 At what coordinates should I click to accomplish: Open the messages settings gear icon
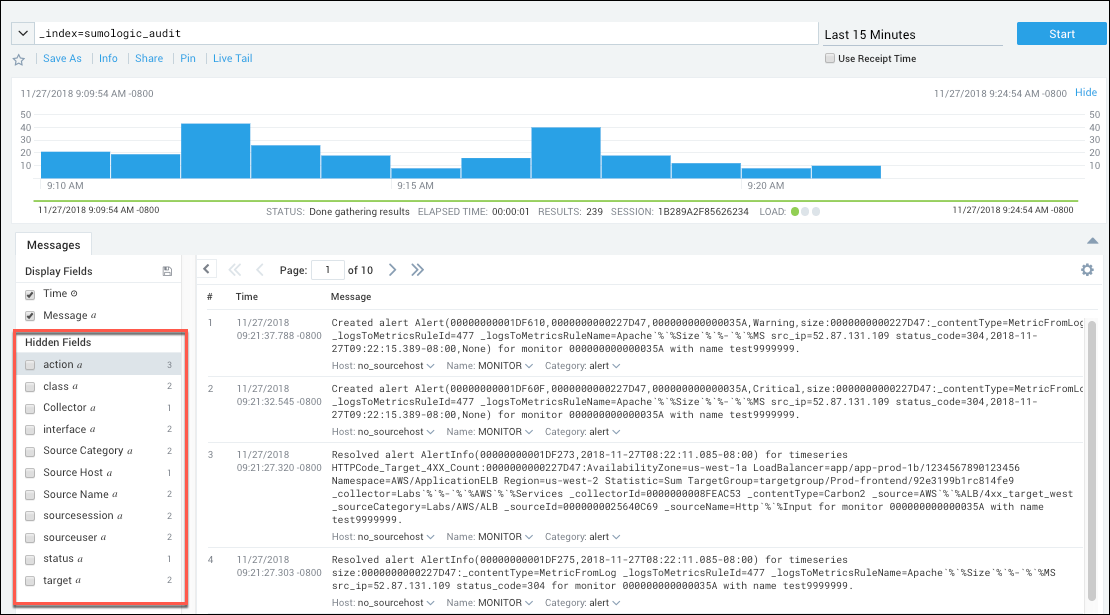(x=1087, y=270)
